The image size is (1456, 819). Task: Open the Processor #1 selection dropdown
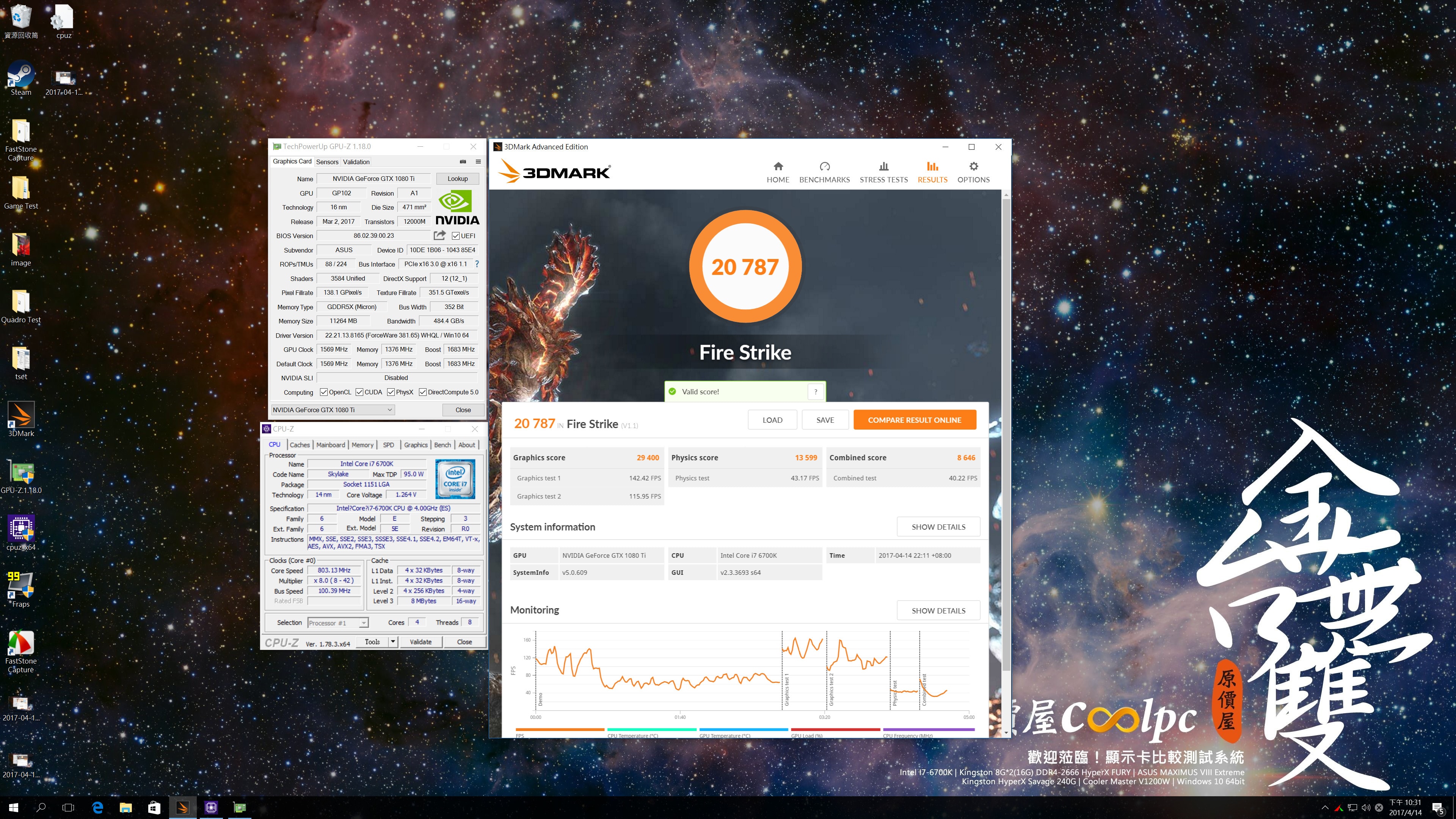click(x=338, y=623)
